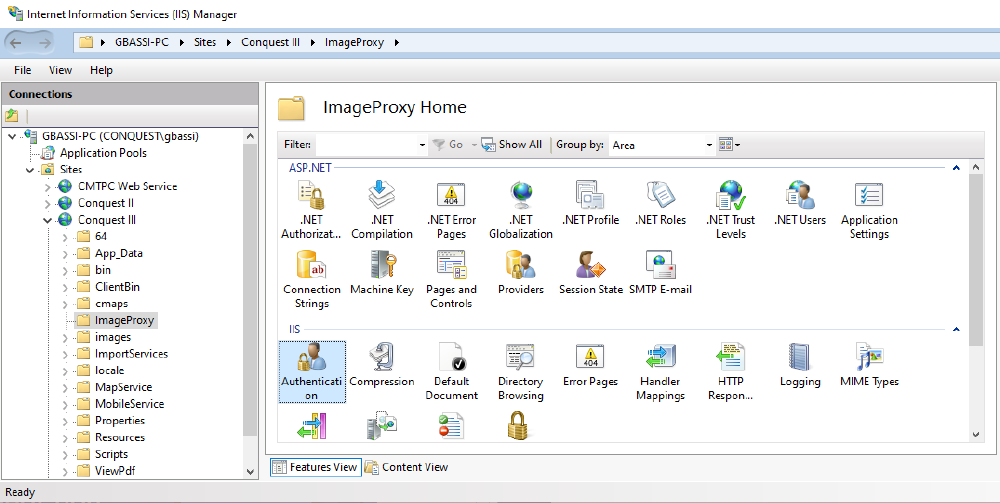Open .NET Trust Levels feature
1000x503 pixels.
pyautogui.click(x=730, y=210)
